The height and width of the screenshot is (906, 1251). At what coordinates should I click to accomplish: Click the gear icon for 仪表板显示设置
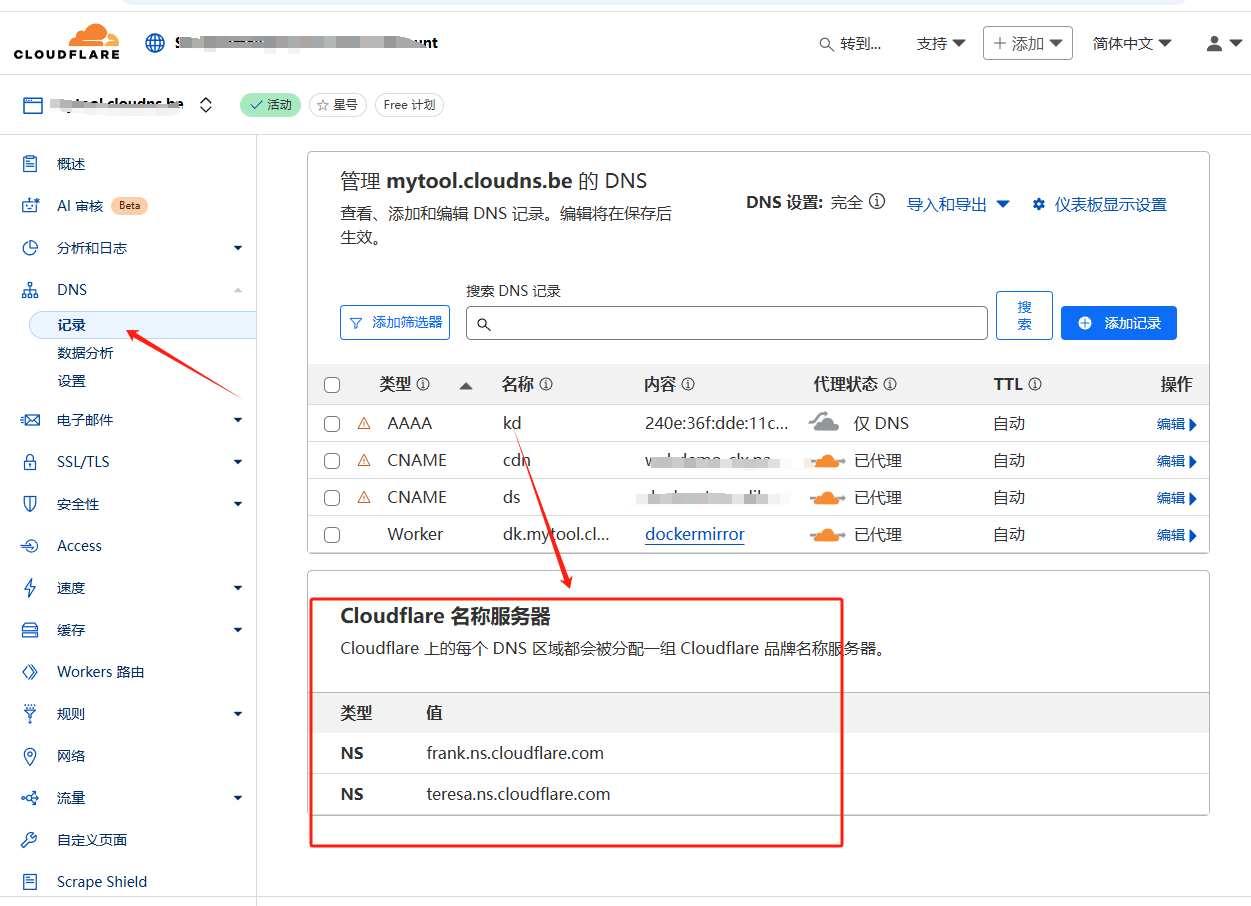pyautogui.click(x=1039, y=204)
